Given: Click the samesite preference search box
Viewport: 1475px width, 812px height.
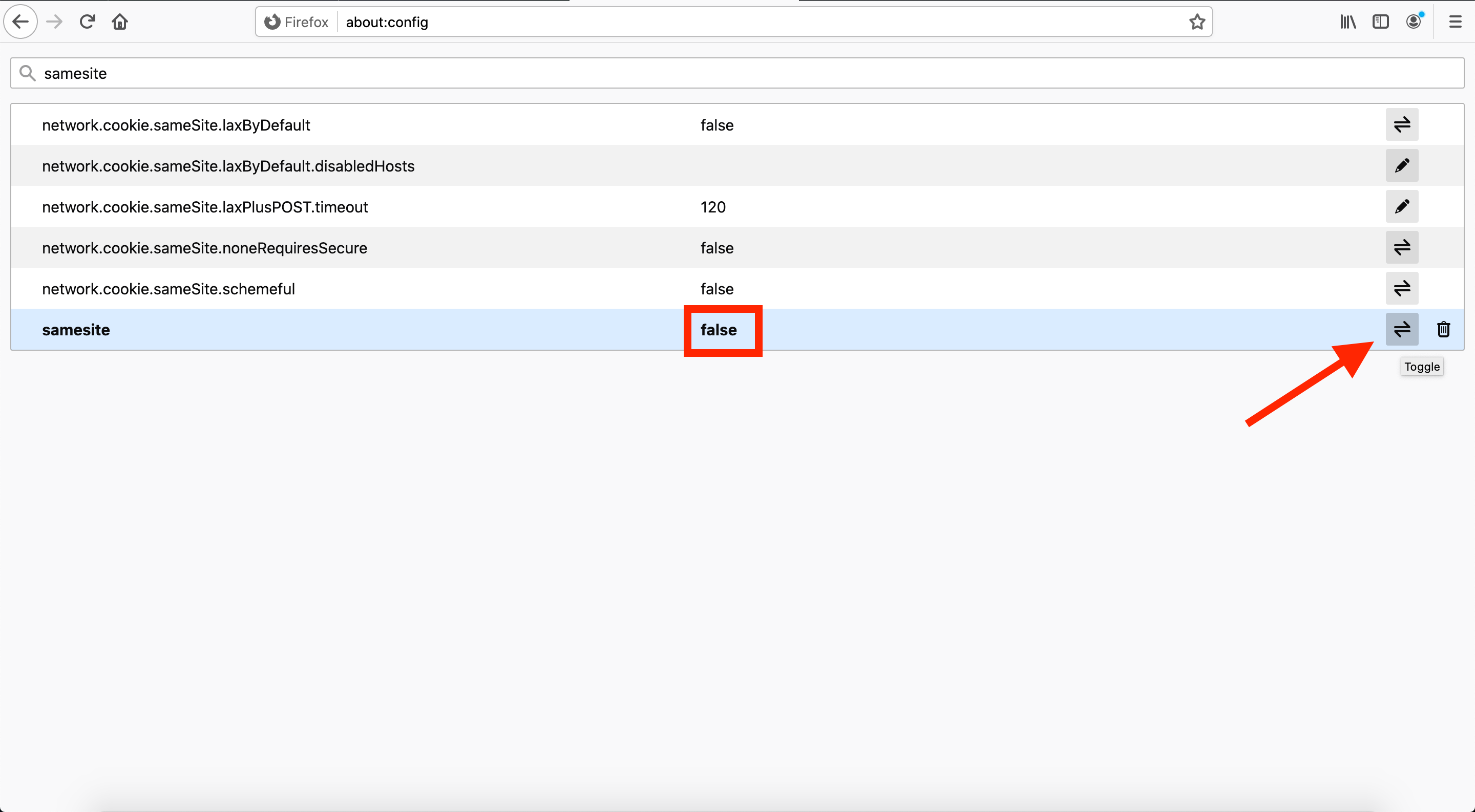Looking at the screenshot, I should click(x=737, y=73).
